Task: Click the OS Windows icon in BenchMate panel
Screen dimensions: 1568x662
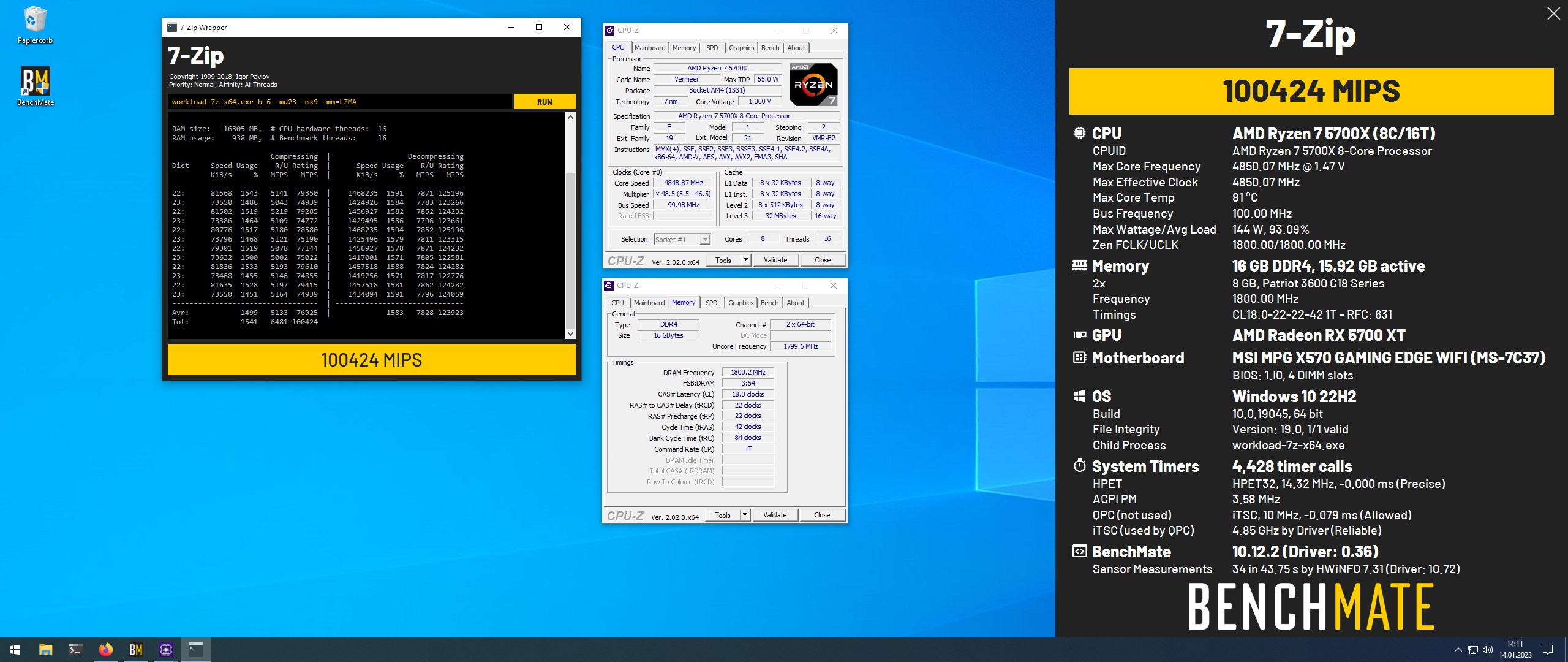Action: [x=1079, y=396]
